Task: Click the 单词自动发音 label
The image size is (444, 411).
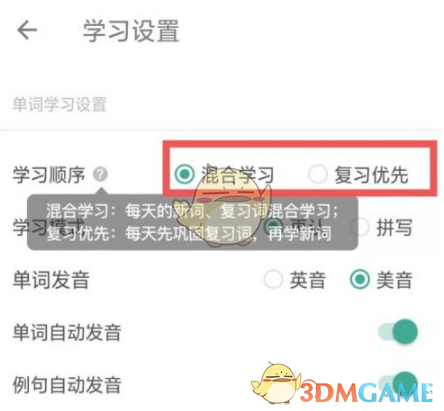Action: pyautogui.click(x=67, y=332)
